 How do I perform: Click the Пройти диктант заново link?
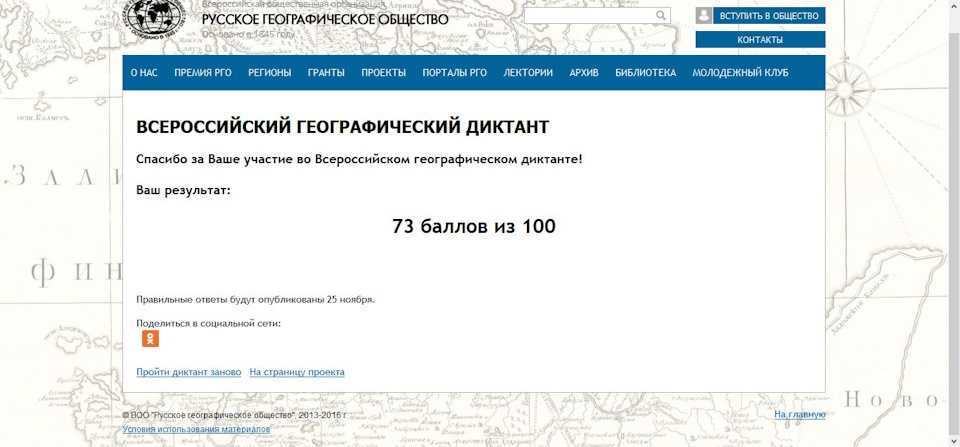[189, 372]
